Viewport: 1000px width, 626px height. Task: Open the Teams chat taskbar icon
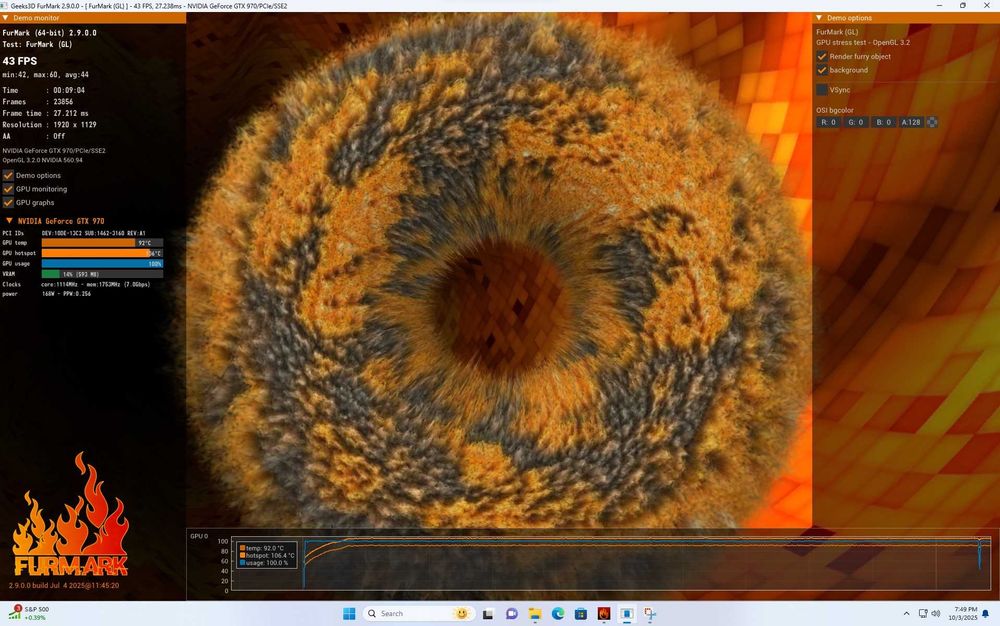tap(511, 614)
